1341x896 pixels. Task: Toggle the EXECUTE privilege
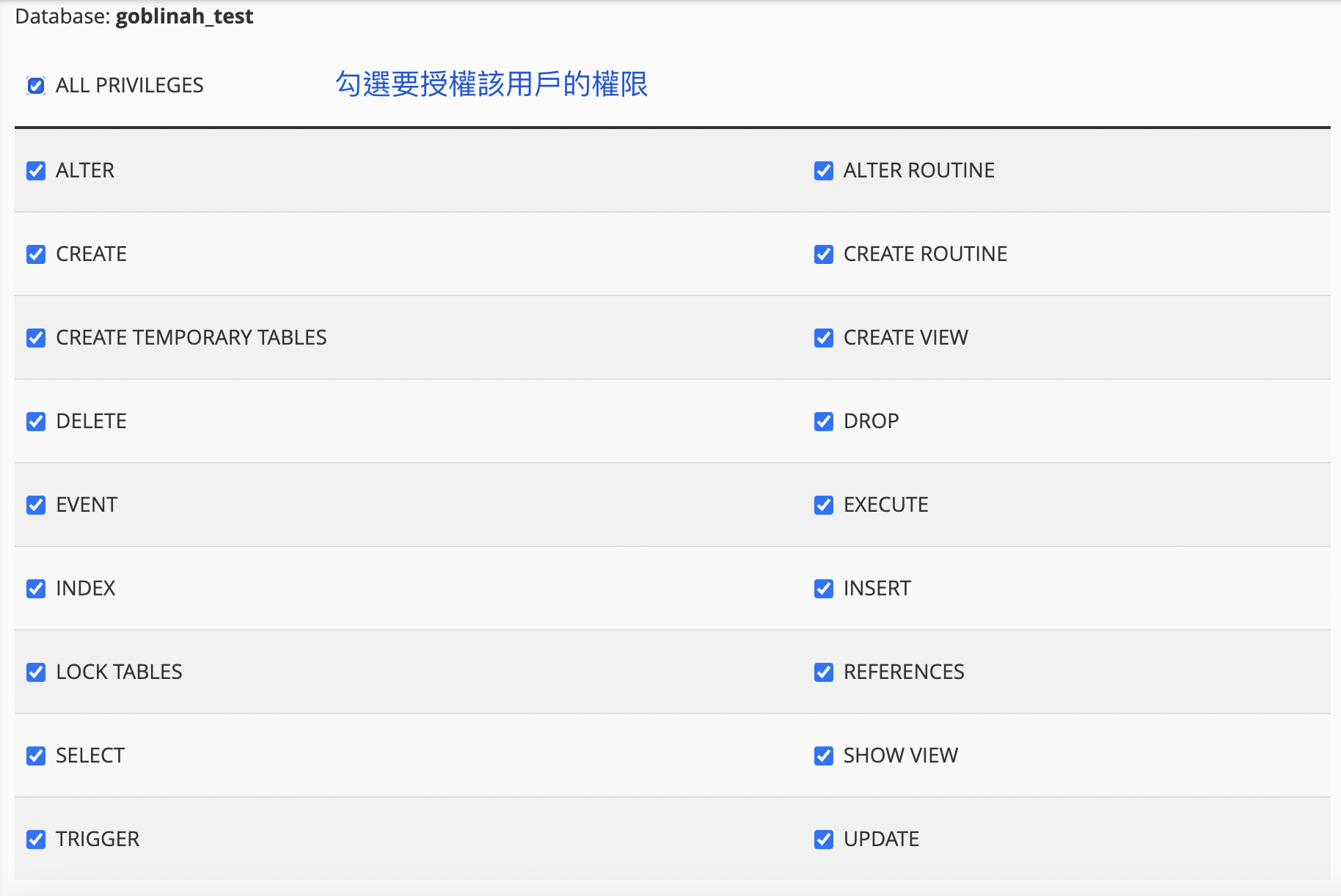click(x=822, y=505)
